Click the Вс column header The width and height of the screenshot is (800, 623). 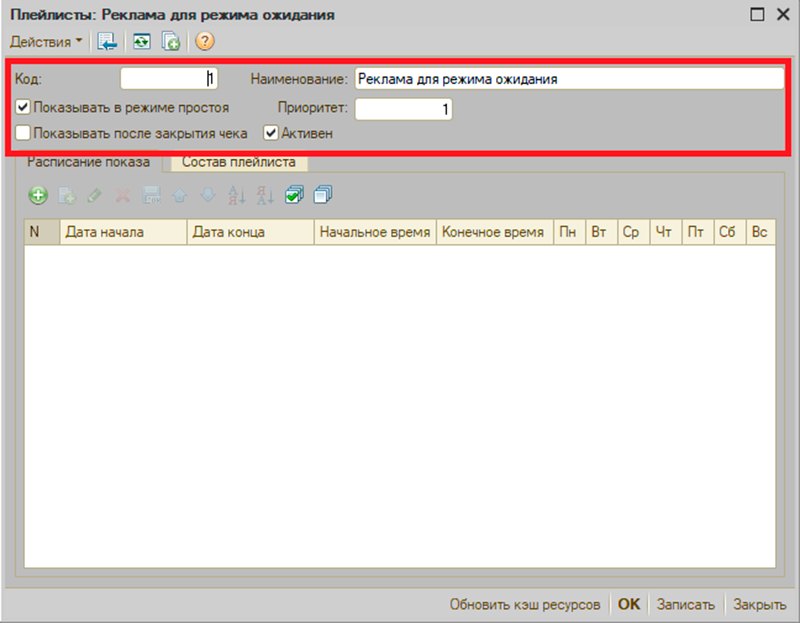[x=761, y=232]
